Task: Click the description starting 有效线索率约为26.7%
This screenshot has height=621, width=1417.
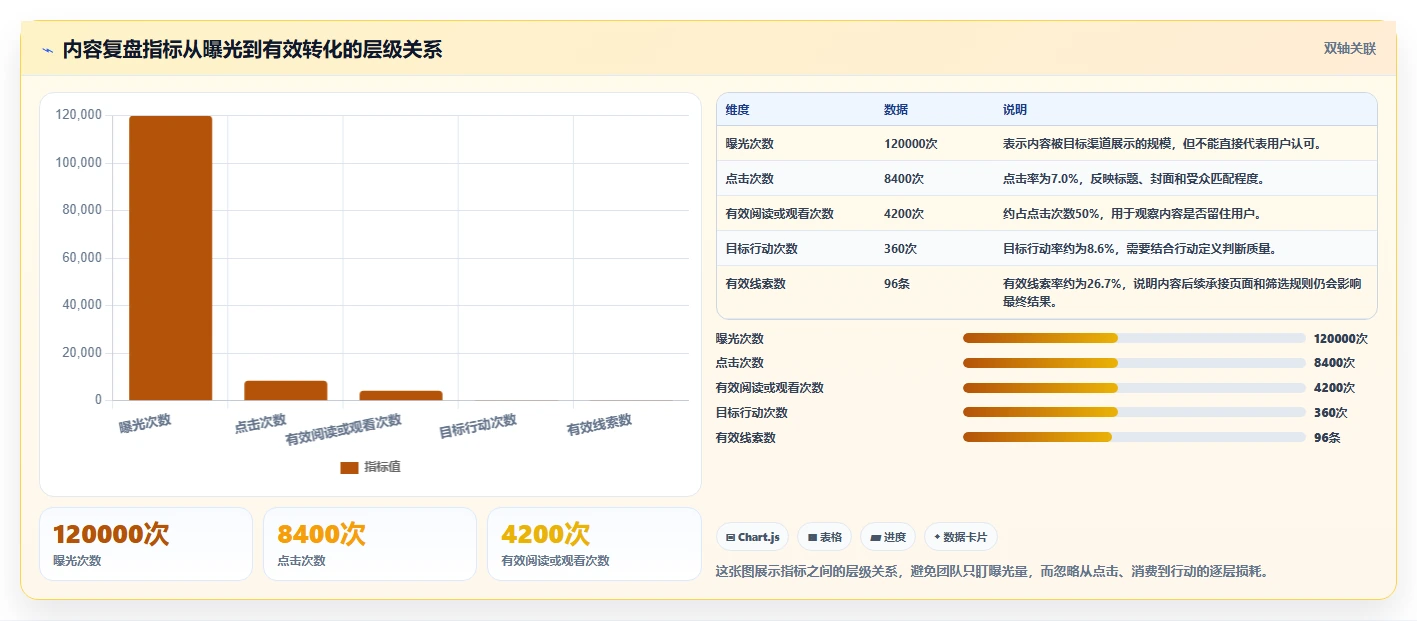Action: [x=1182, y=292]
